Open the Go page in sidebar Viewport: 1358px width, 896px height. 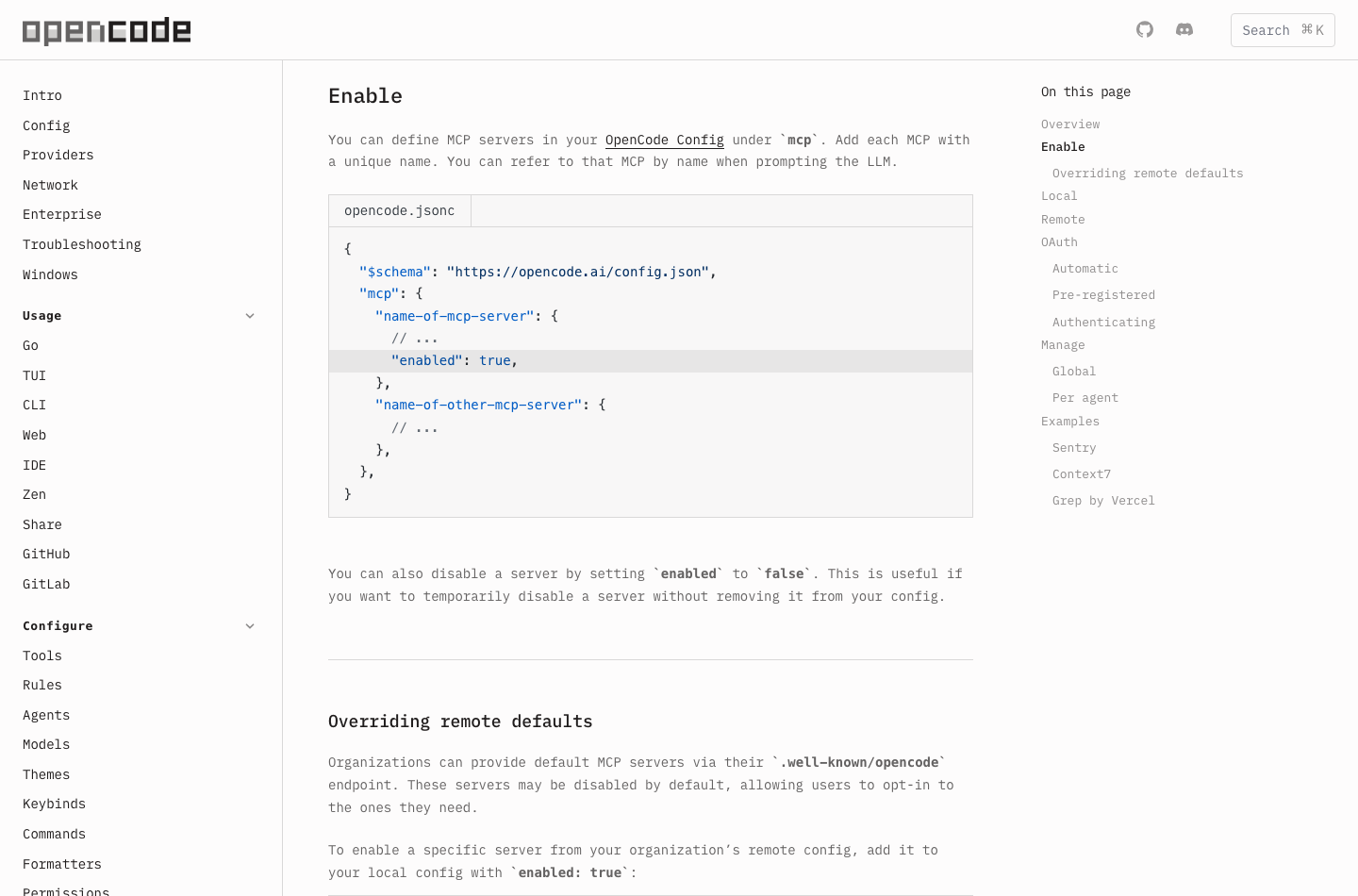click(31, 346)
